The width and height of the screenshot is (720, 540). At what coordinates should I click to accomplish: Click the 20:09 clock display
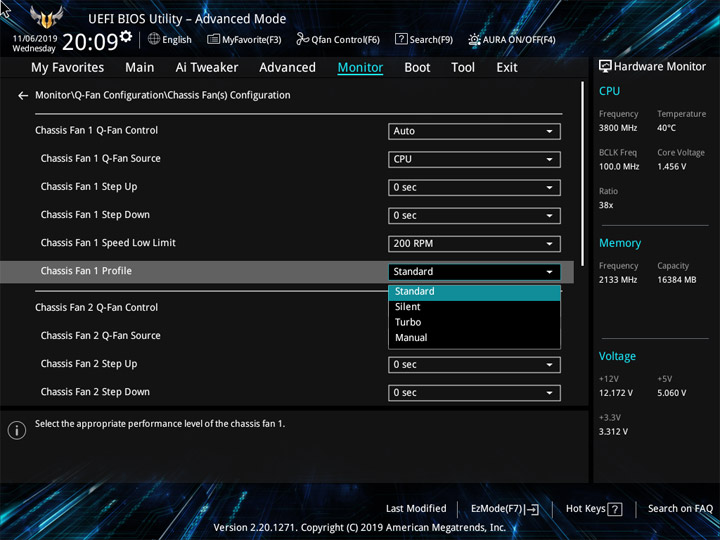tap(90, 42)
